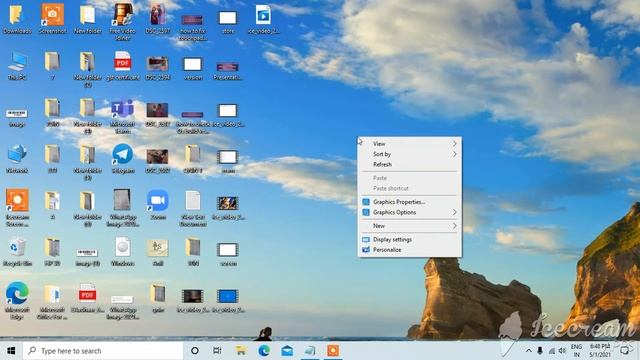This screenshot has width=640, height=360.
Task: Open File Explorer from the taskbar
Action: (x=241, y=351)
